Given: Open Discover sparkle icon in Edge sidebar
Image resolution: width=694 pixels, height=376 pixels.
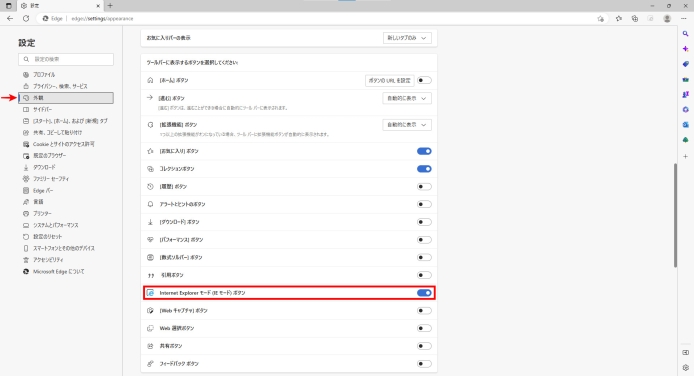Looking at the screenshot, I should tap(686, 49).
